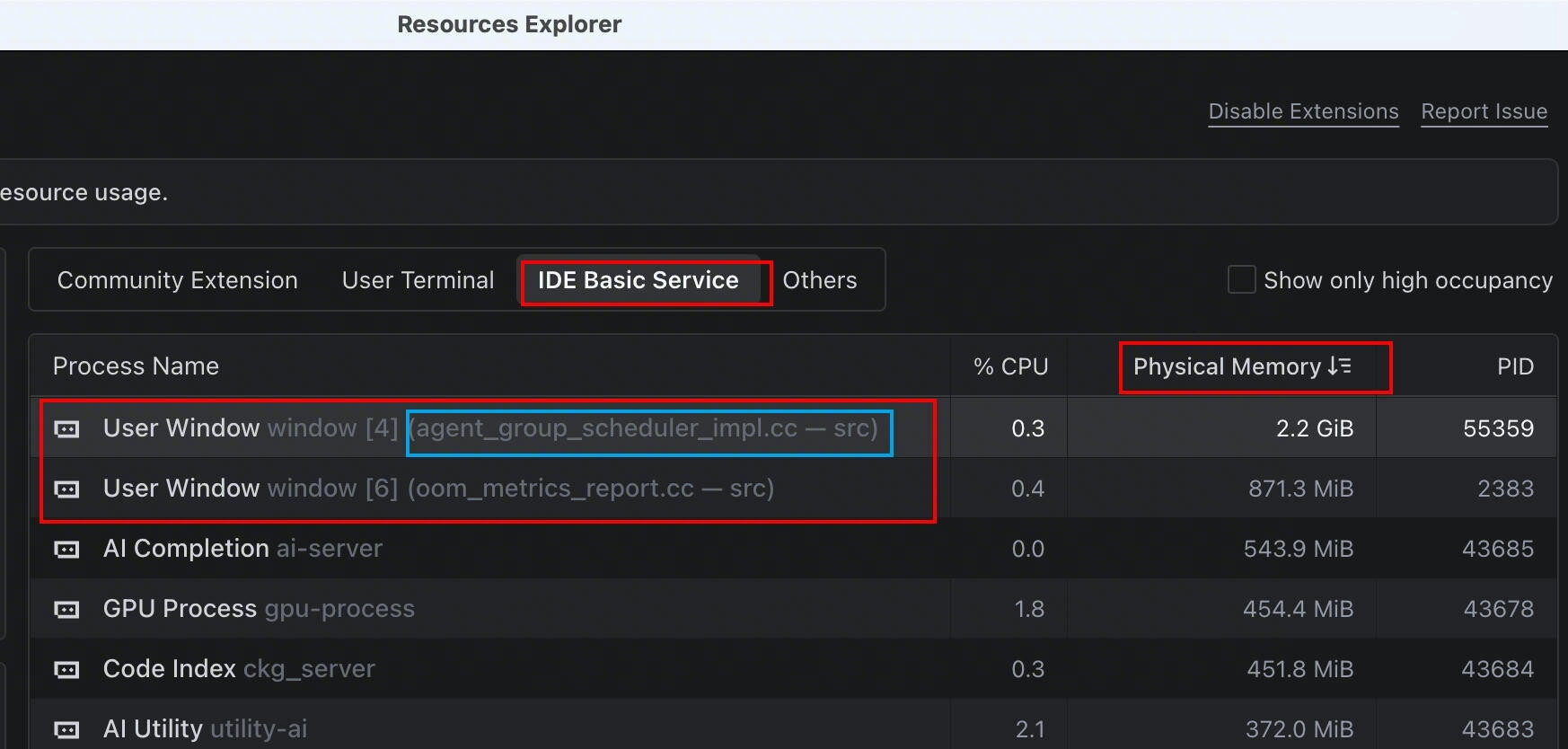Click PID 55359 in the table
The image size is (1568, 749).
1499,428
